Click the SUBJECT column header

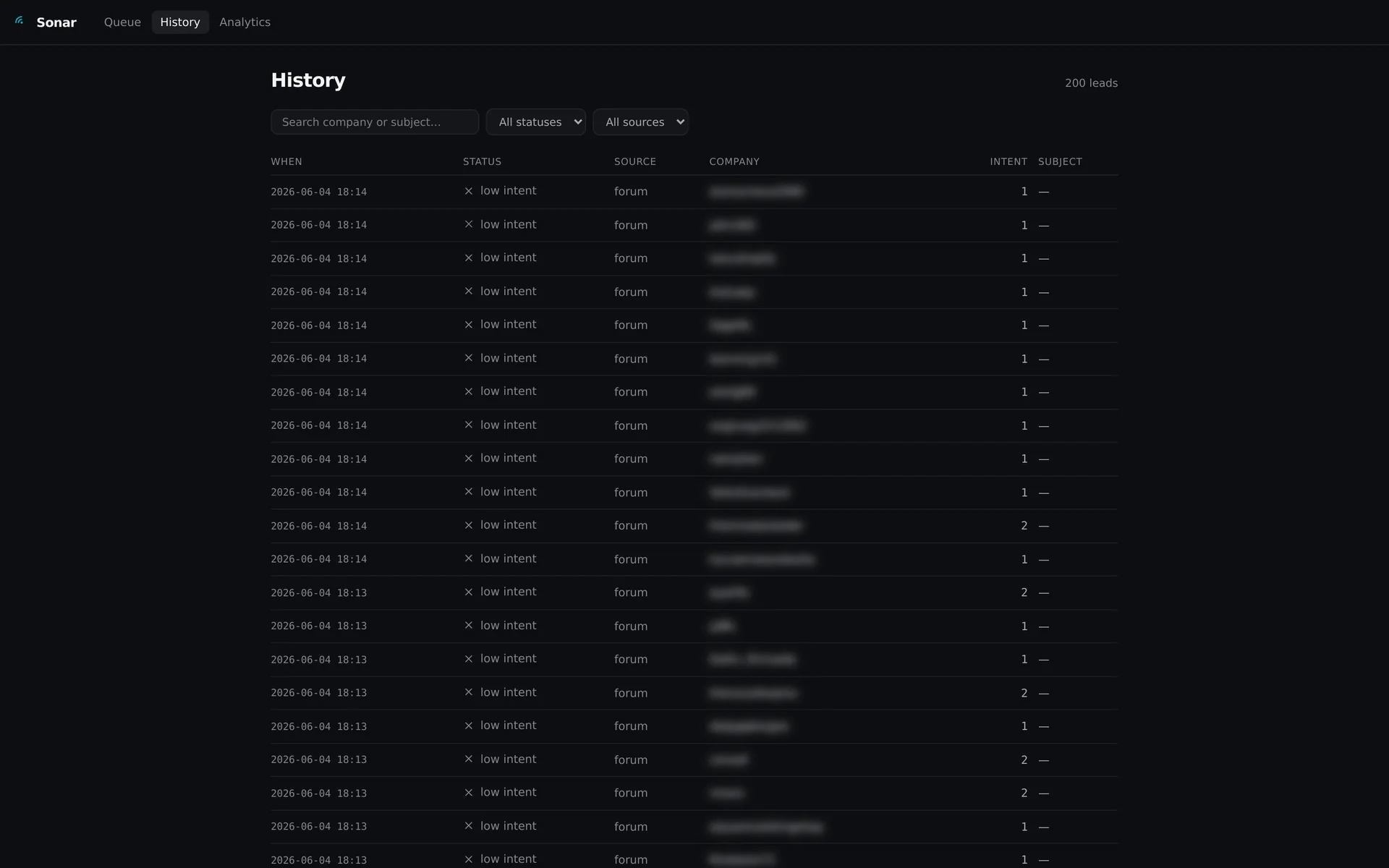coord(1060,161)
